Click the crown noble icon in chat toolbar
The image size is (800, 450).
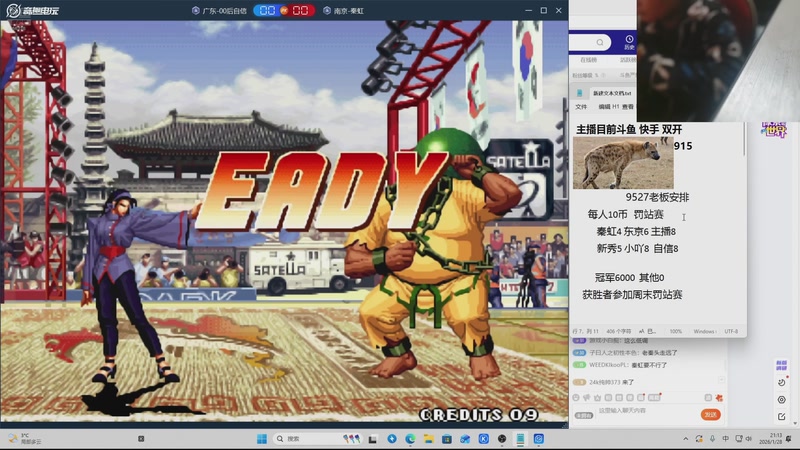point(597,397)
